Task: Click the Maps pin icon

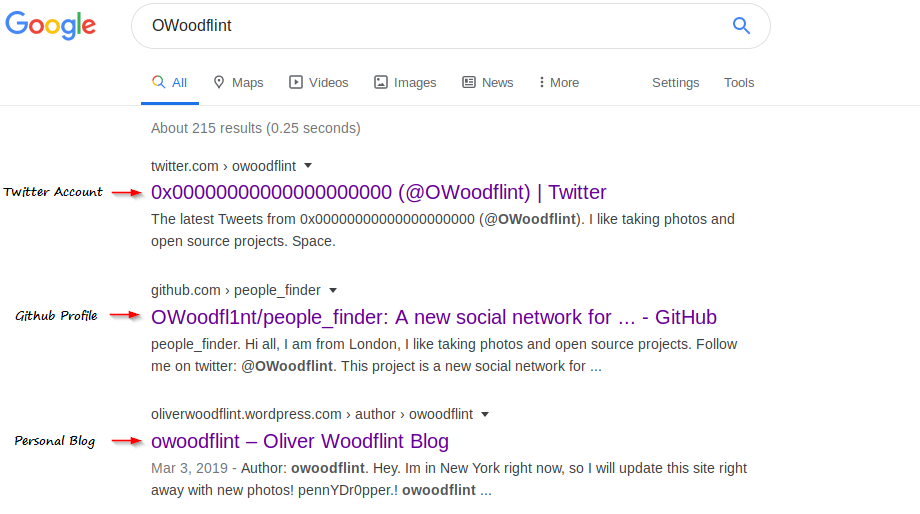Action: [219, 82]
